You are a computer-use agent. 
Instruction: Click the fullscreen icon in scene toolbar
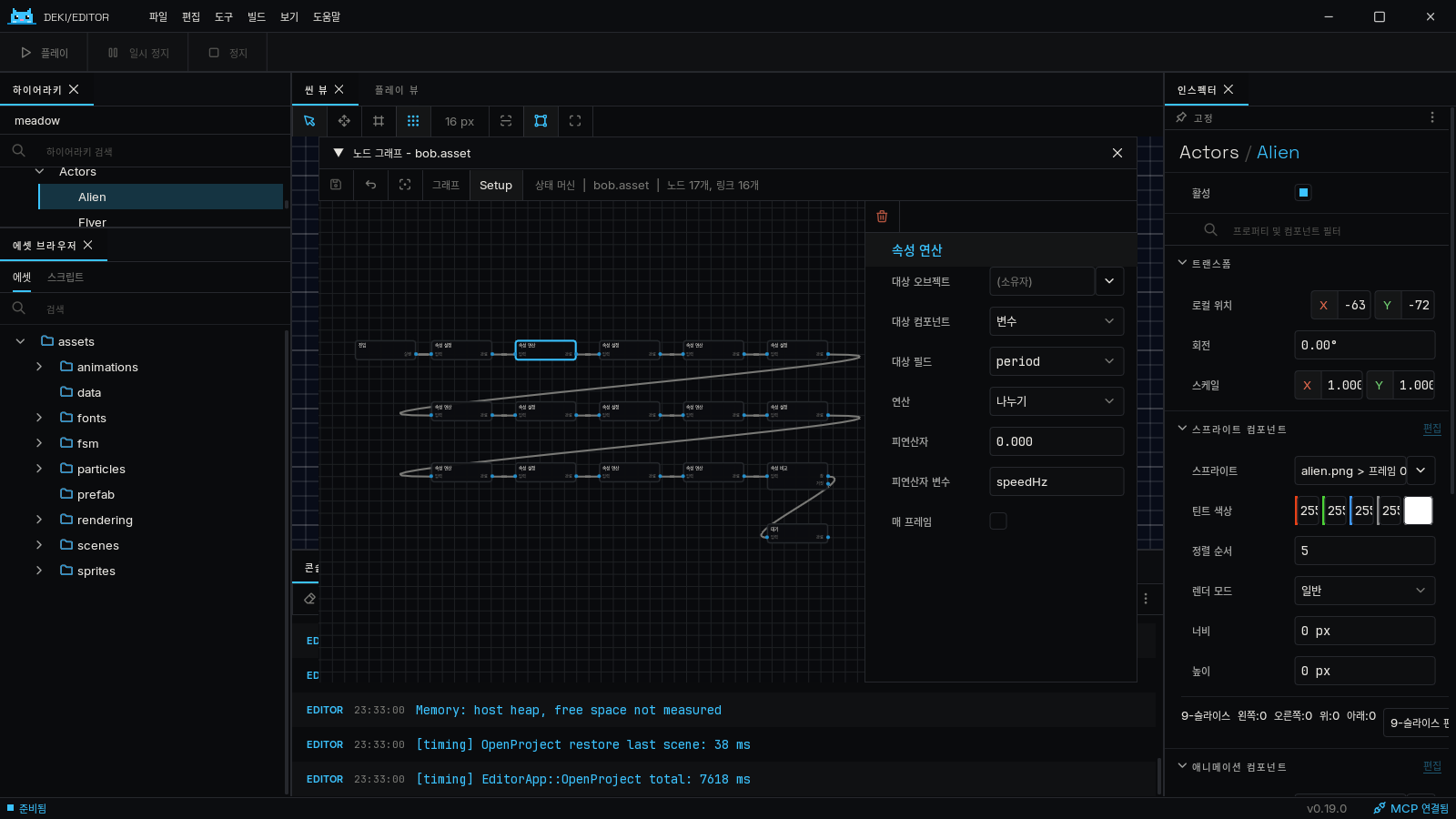[575, 121]
